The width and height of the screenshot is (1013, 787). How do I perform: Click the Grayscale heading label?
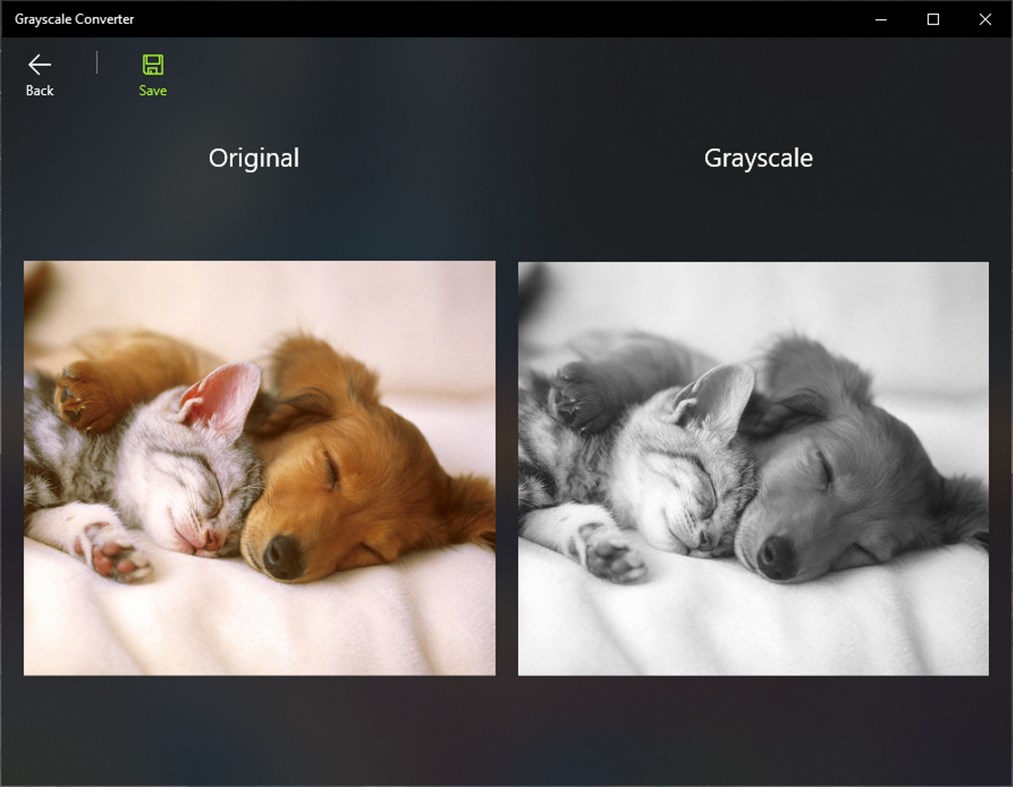pyautogui.click(x=758, y=157)
